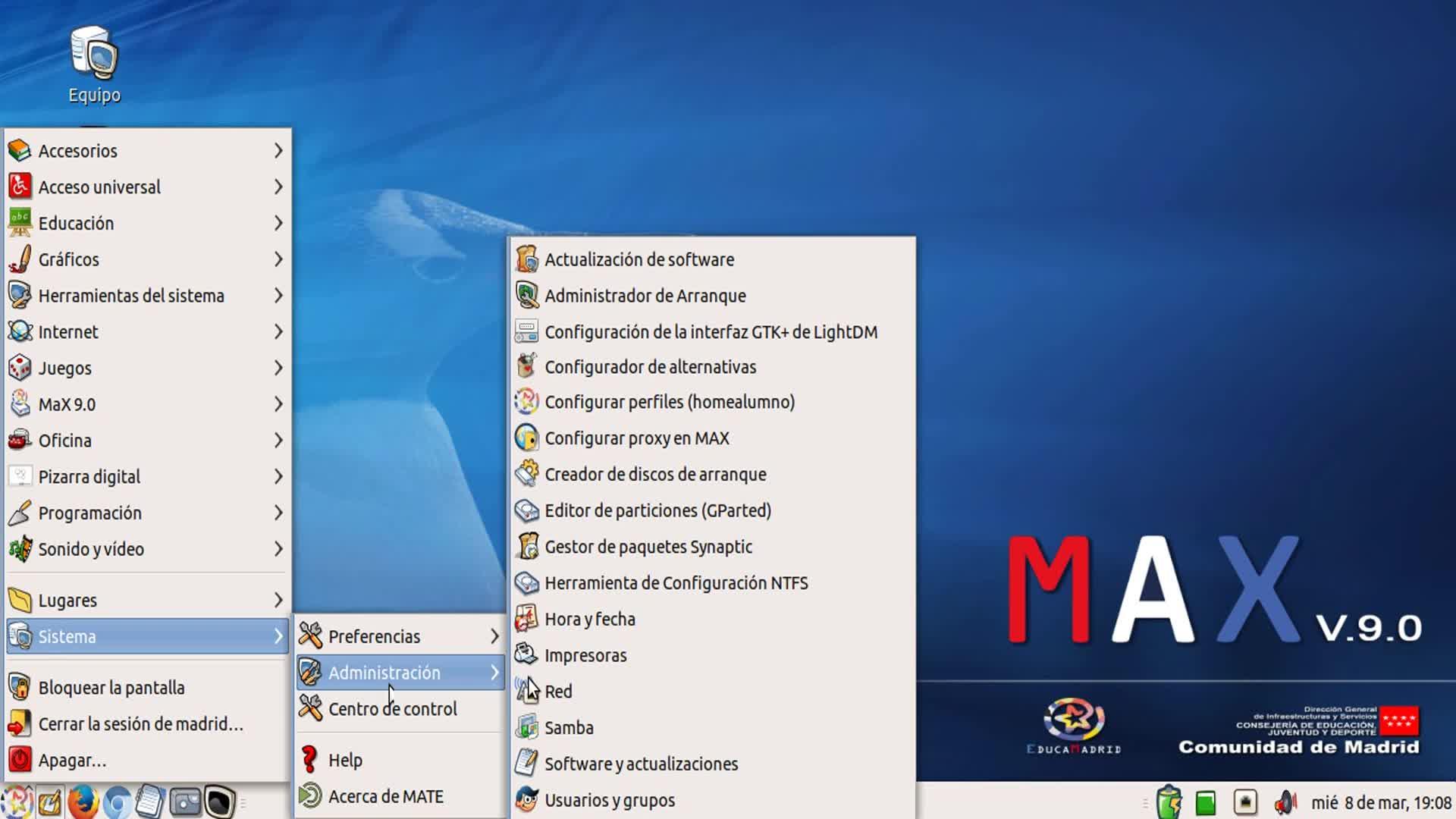1456x819 pixels.
Task: Expand the Preferencias submenu arrow
Action: click(x=494, y=636)
